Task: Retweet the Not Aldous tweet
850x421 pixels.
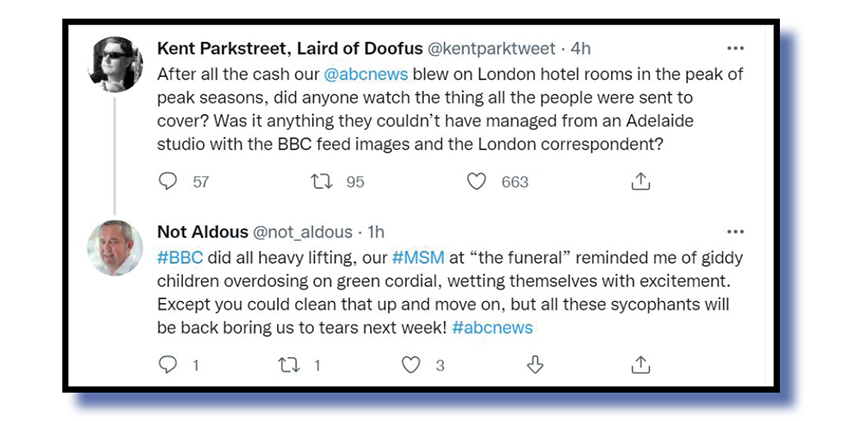Action: [289, 365]
